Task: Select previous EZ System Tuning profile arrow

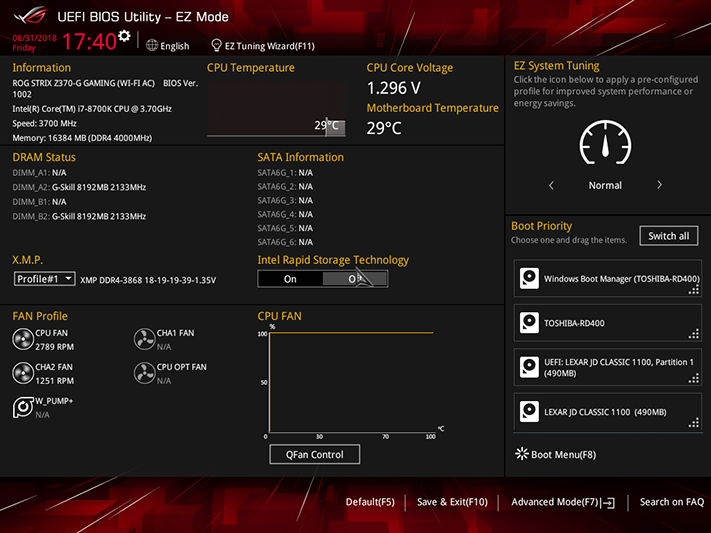Action: coord(551,185)
